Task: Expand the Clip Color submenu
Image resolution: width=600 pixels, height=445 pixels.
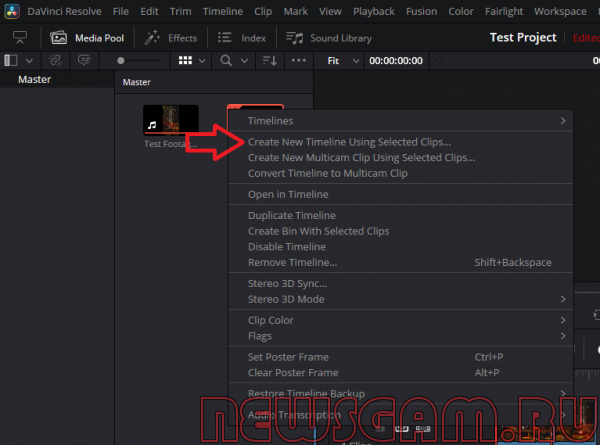Action: point(401,320)
